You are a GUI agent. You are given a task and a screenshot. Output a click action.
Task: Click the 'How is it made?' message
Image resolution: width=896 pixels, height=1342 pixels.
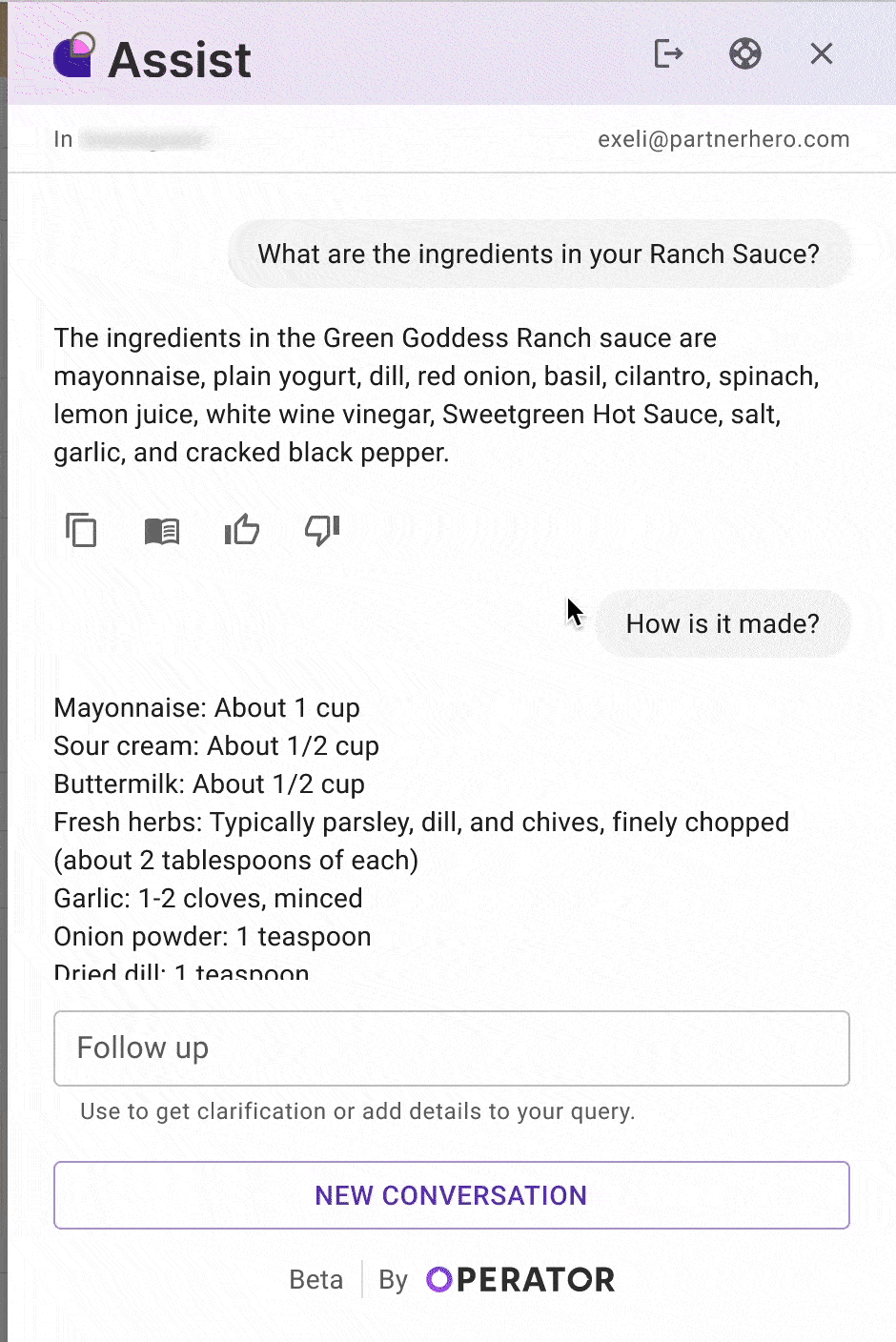(x=723, y=624)
